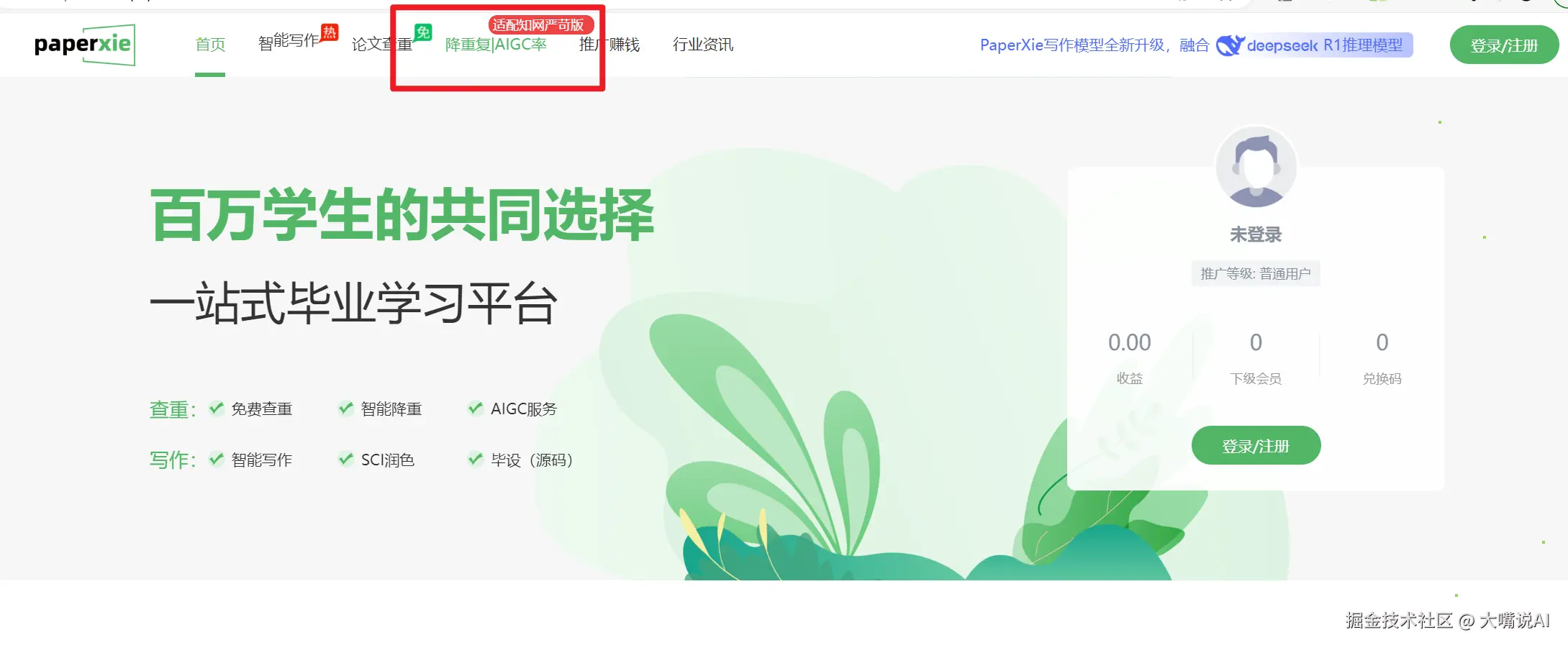Image resolution: width=1568 pixels, height=648 pixels.
Task: Click the 推广等级: 普通用户 label
Action: click(x=1256, y=274)
